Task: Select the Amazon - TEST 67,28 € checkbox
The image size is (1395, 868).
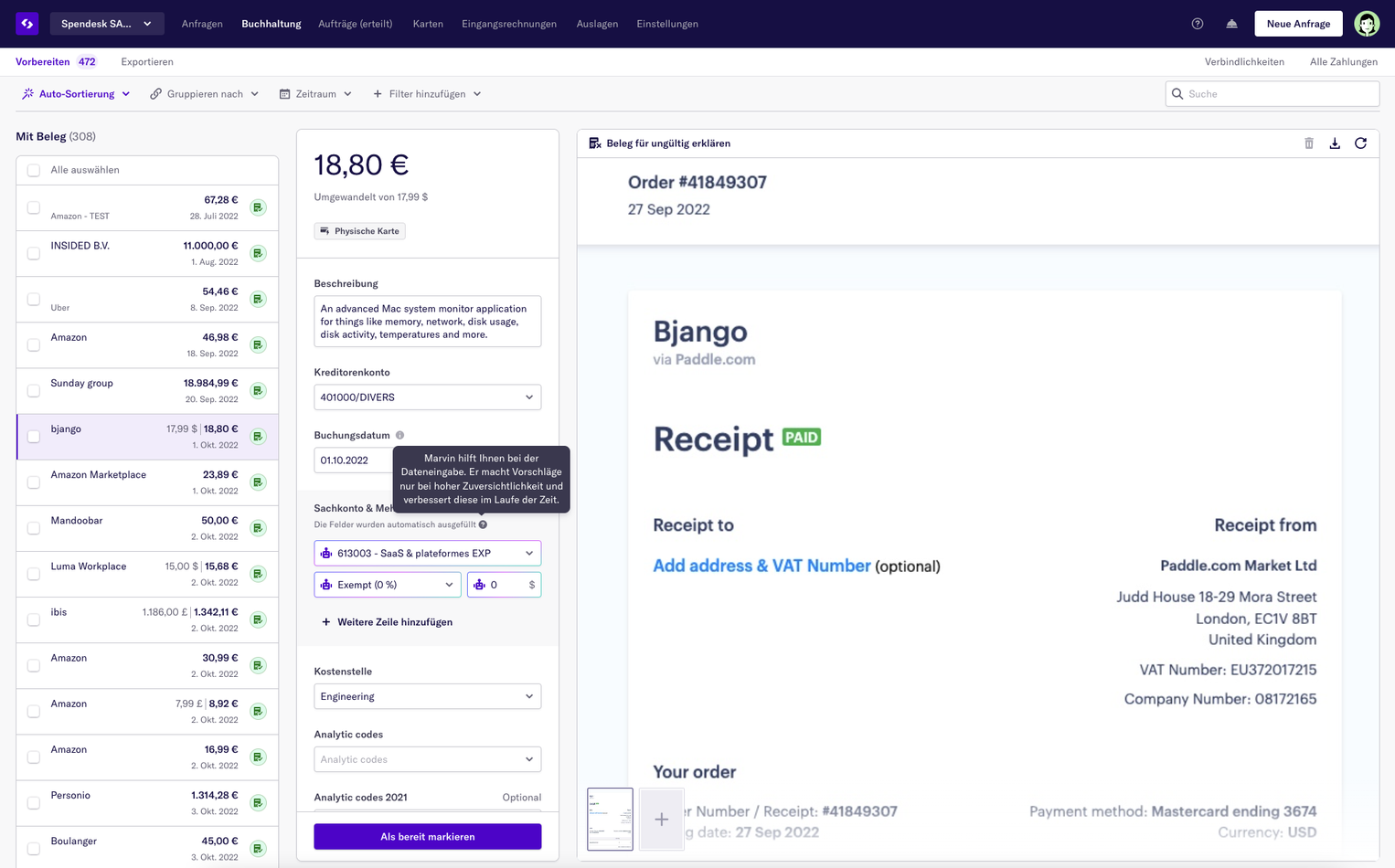Action: click(34, 207)
